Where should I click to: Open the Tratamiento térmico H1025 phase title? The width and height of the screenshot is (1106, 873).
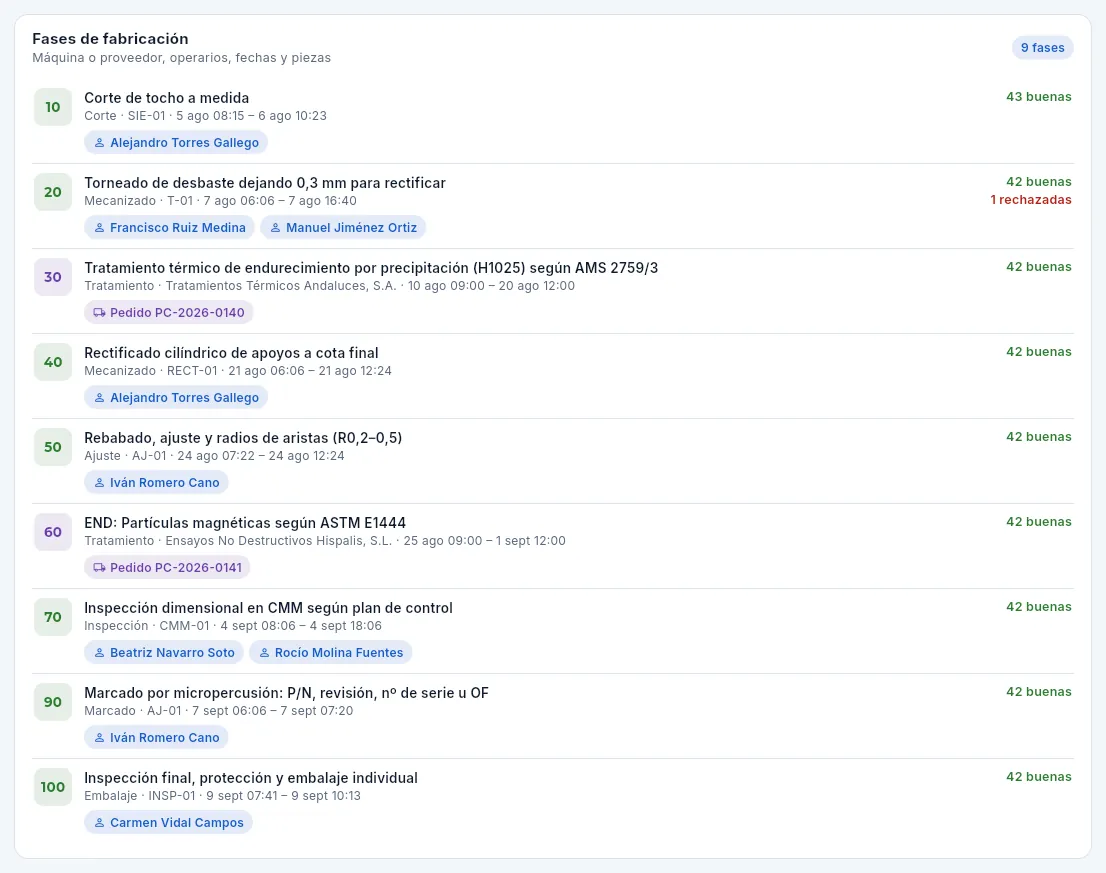(371, 268)
